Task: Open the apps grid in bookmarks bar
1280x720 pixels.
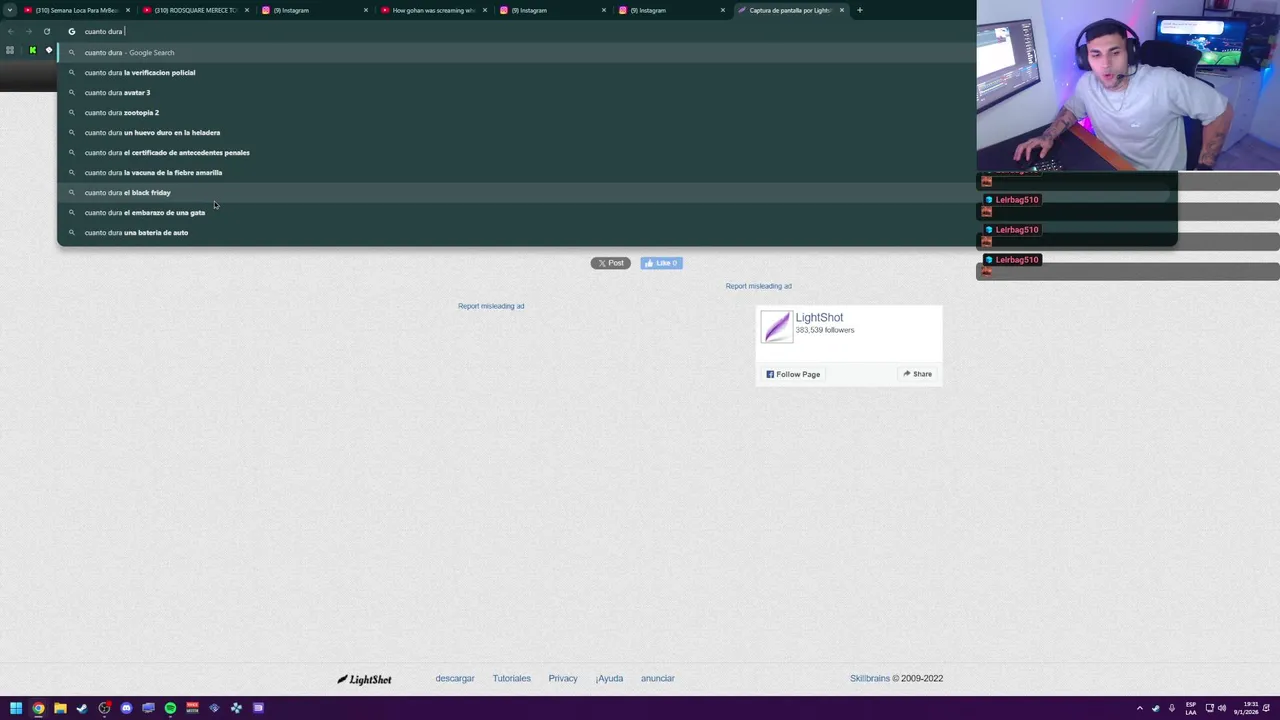Action: click(x=10, y=50)
